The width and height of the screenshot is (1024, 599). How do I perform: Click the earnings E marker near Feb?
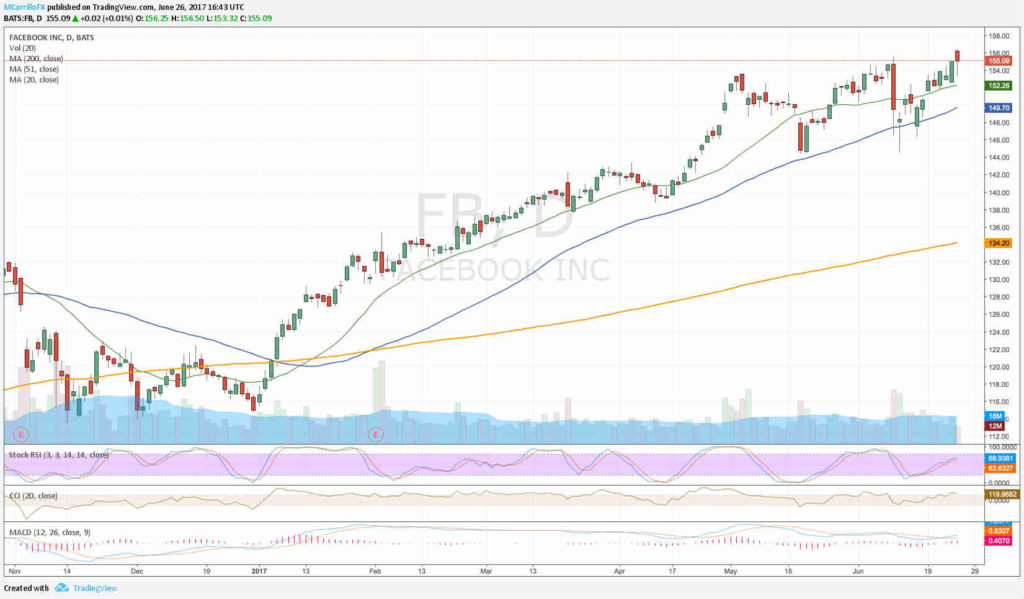click(376, 434)
